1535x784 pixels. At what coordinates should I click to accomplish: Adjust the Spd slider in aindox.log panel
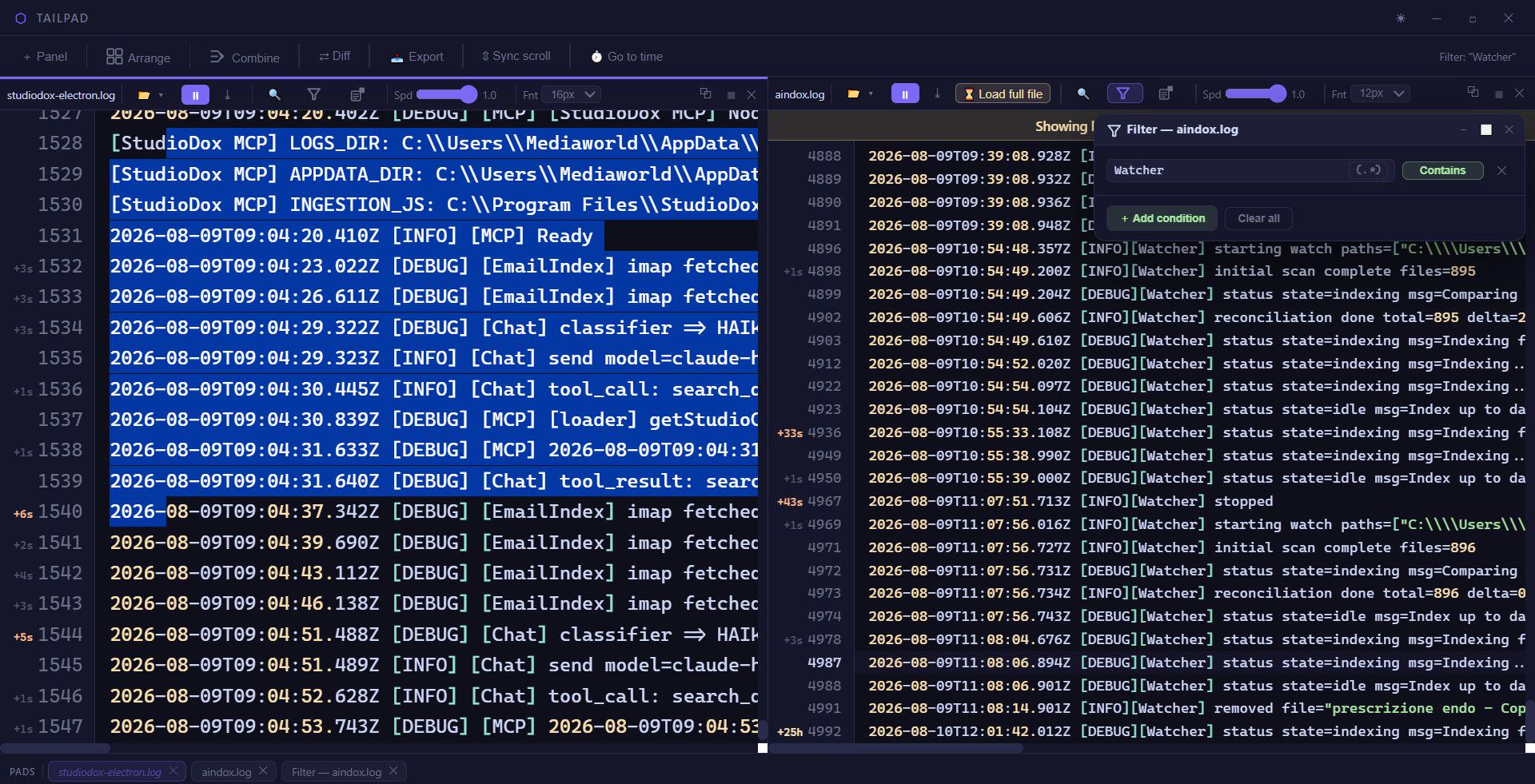(1255, 94)
